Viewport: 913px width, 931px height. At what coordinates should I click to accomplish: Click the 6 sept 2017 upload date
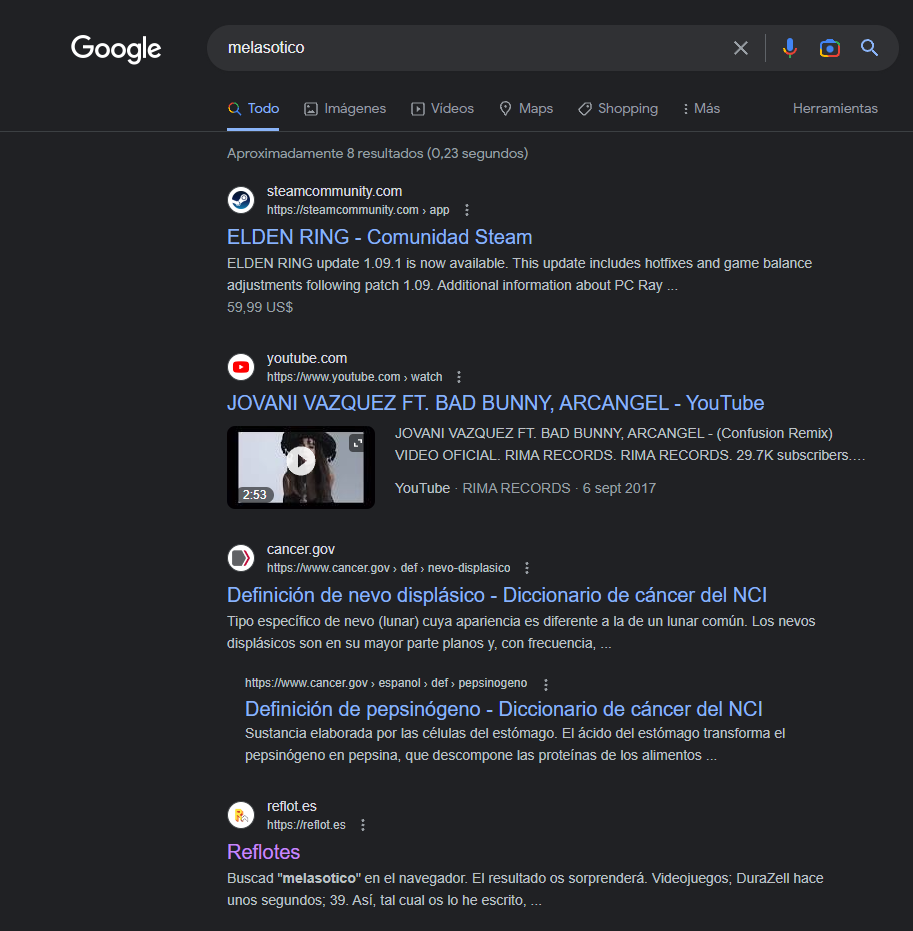[x=619, y=488]
